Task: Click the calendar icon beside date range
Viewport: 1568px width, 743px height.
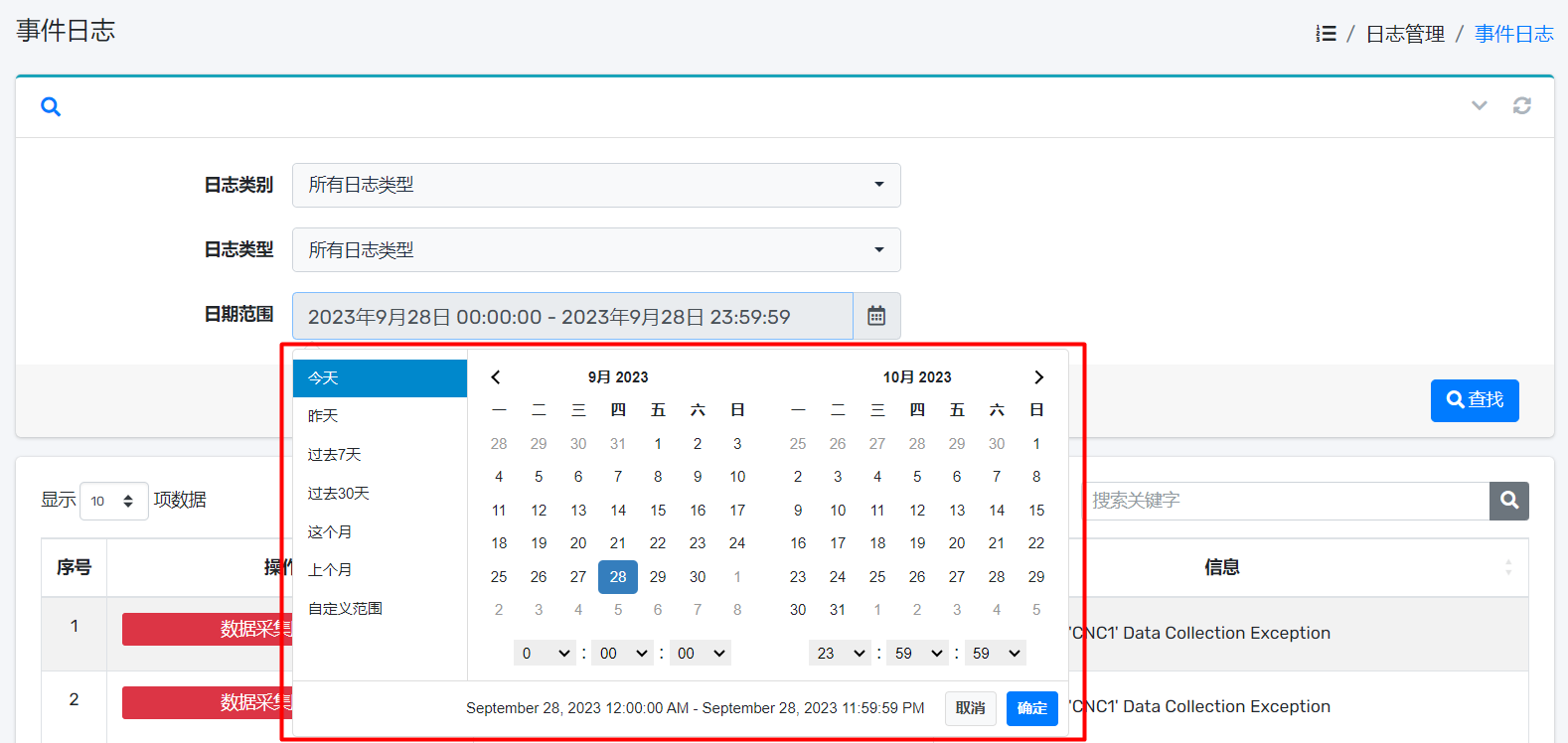Action: 875,316
